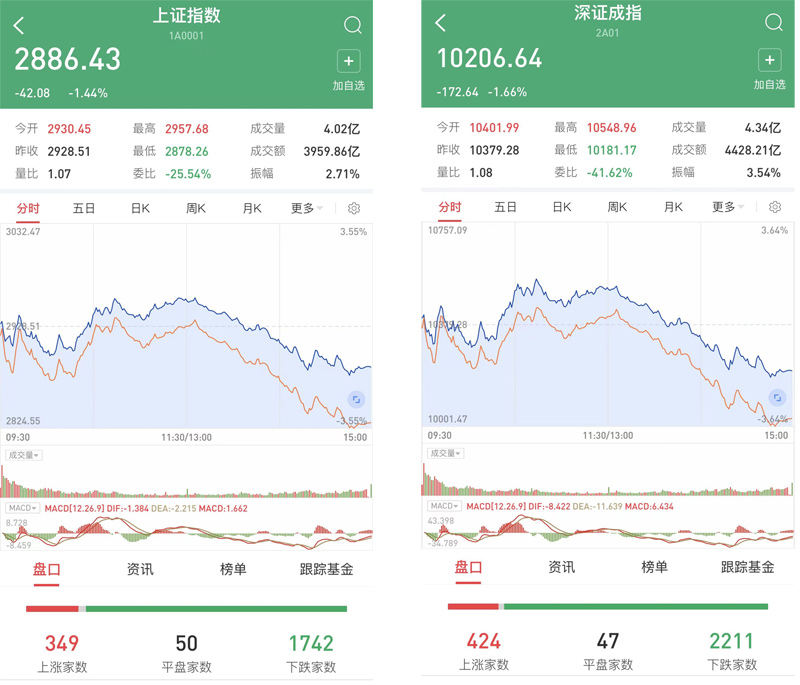Select 分时 tab on 上证指数 chart
The height and width of the screenshot is (685, 800).
point(28,208)
